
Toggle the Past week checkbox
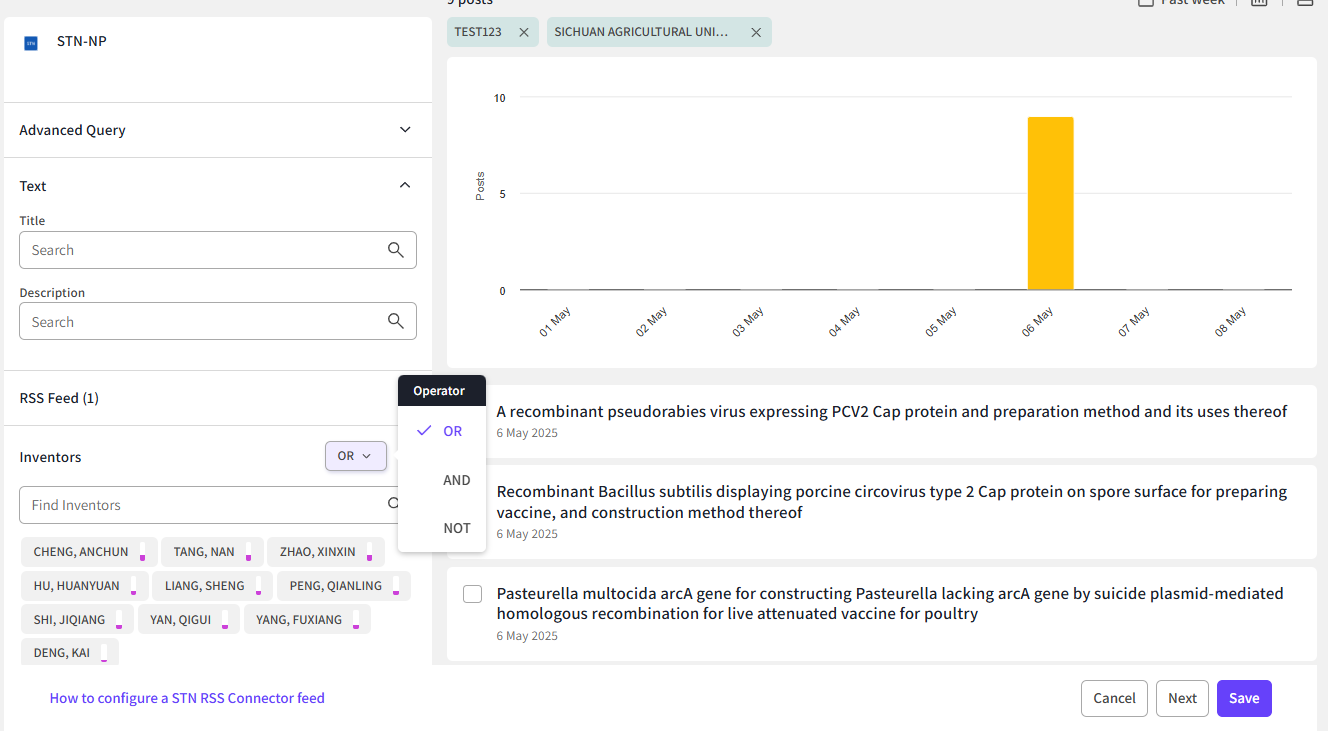pyautogui.click(x=1146, y=3)
